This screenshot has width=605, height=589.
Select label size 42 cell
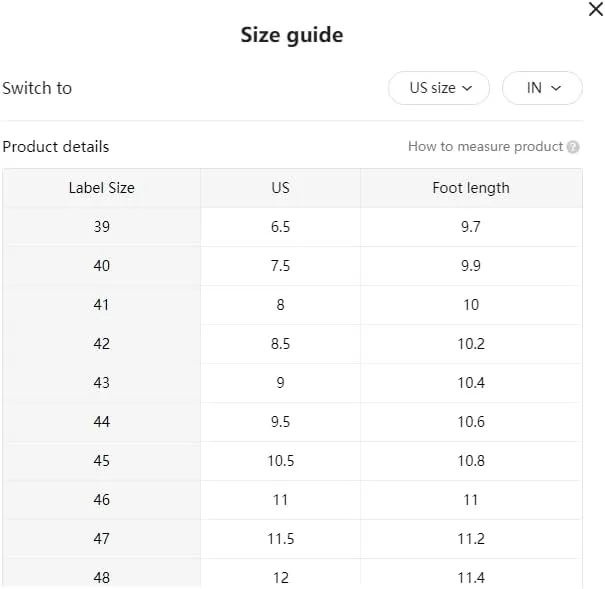102,344
